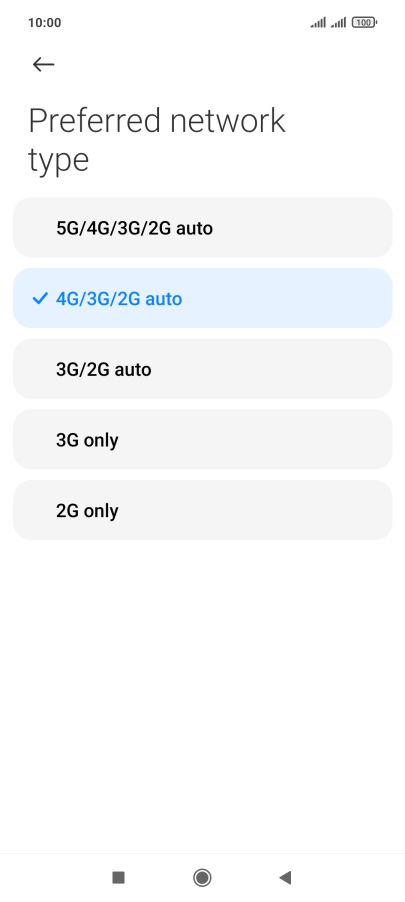Tap the back arrow above the title
This screenshot has width=405, height=902.
pos(43,64)
